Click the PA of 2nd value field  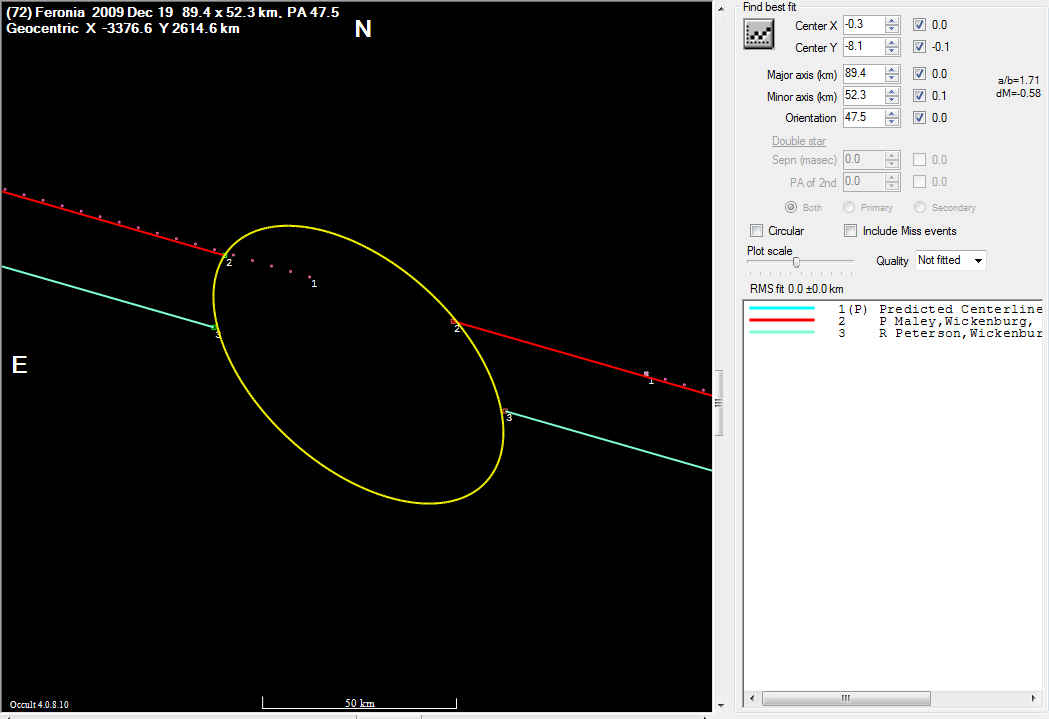(x=864, y=182)
